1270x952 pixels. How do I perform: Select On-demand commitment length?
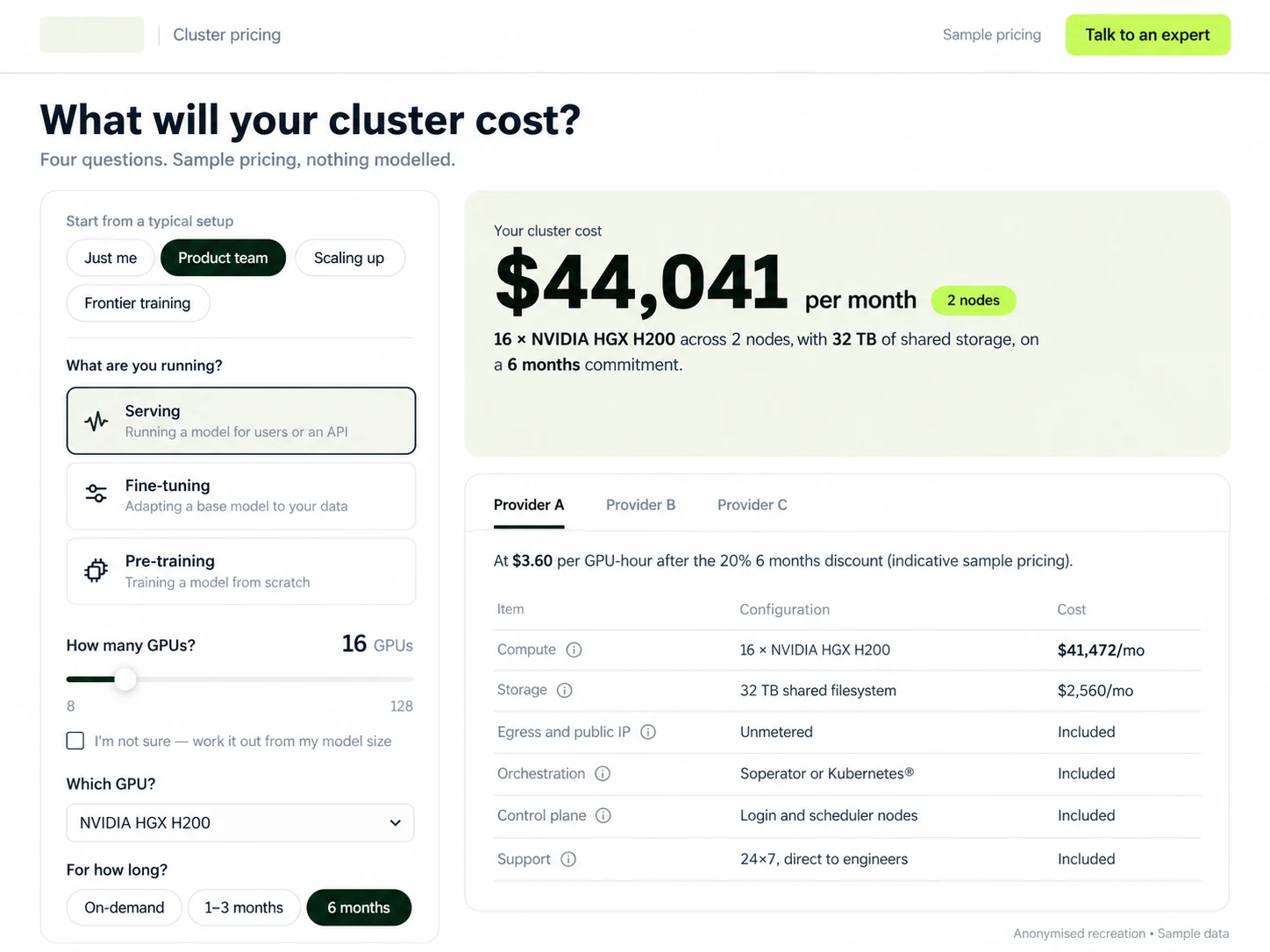[x=125, y=907]
